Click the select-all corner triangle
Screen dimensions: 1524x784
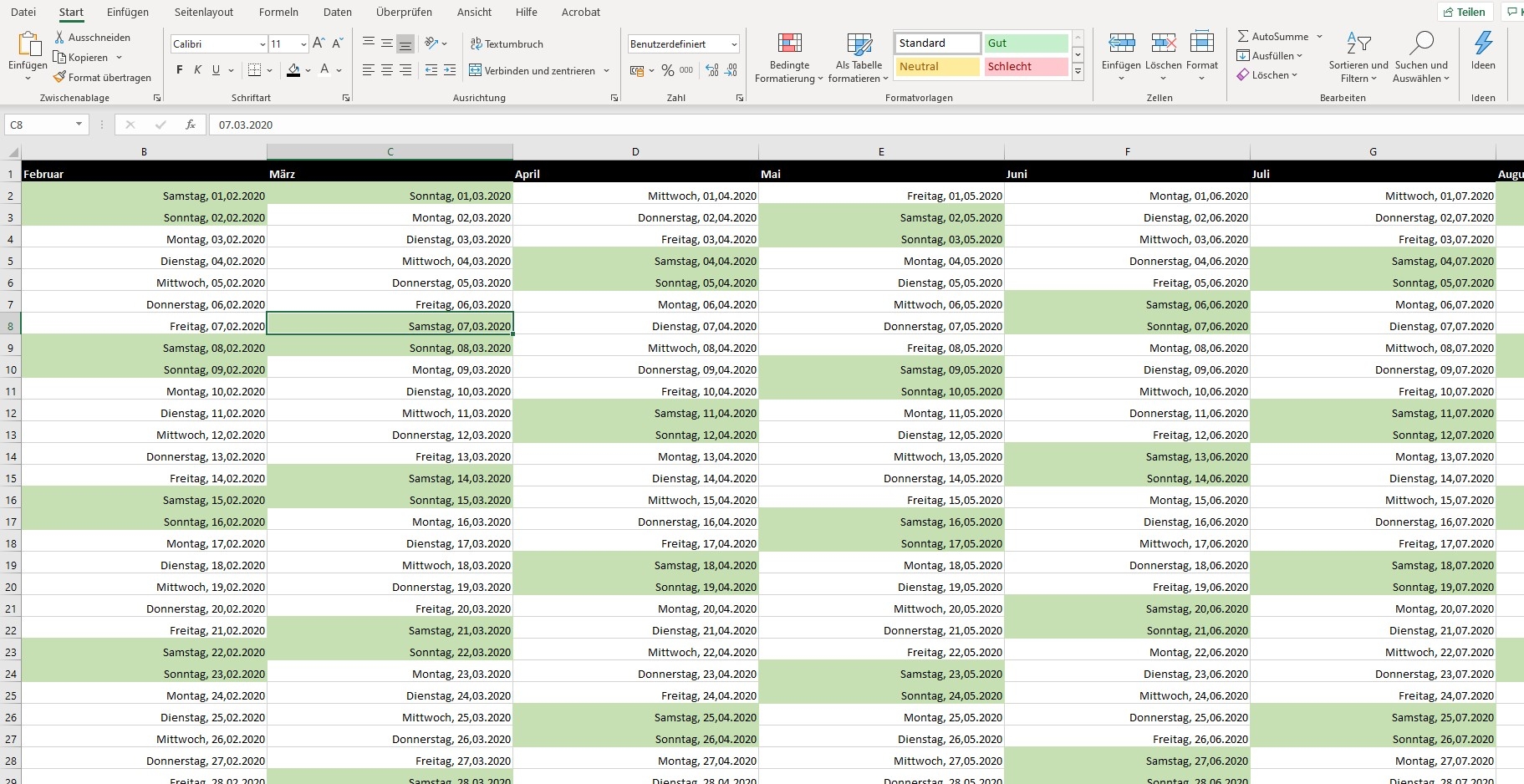13,152
